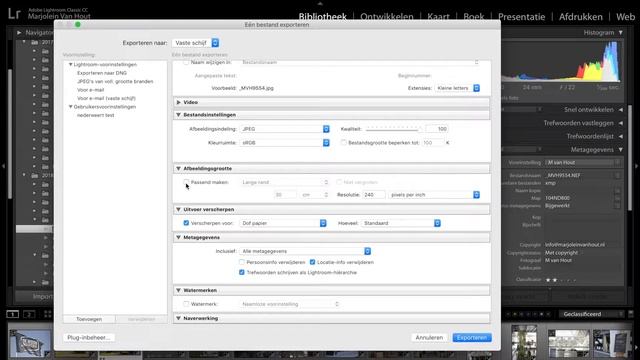Open the 'Exporteren naar' dropdown
This screenshot has width=640, height=360.
tap(196, 43)
